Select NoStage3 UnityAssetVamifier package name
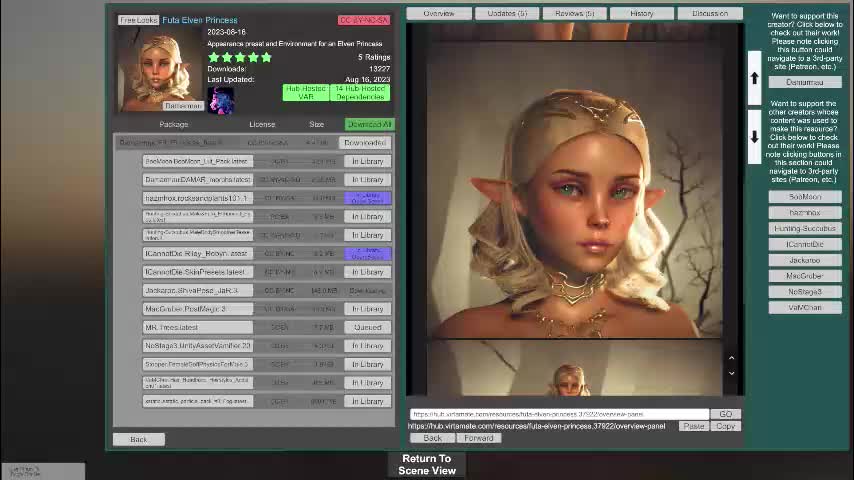Image resolution: width=854 pixels, height=480 pixels. [198, 346]
